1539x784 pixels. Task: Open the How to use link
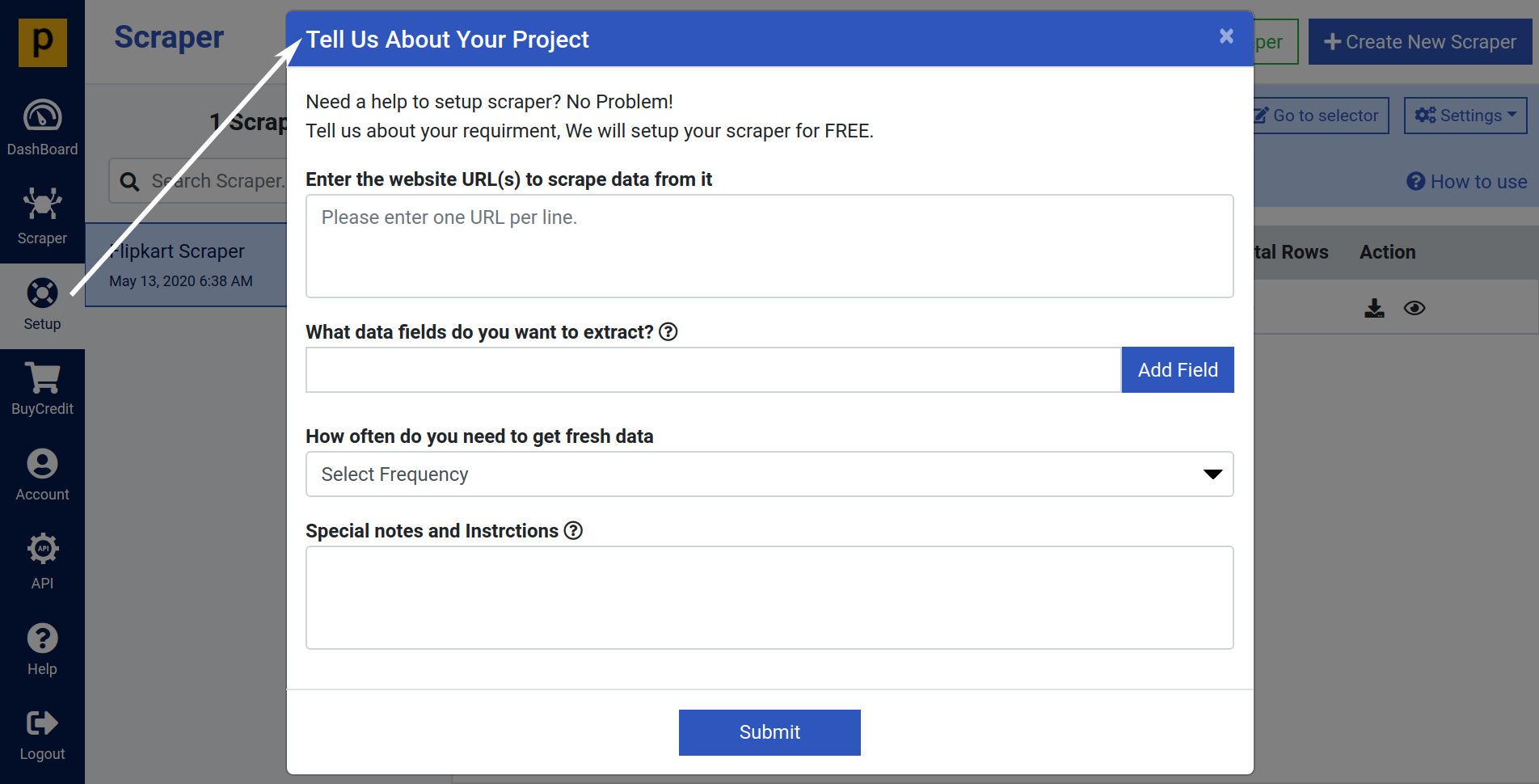(x=1467, y=182)
